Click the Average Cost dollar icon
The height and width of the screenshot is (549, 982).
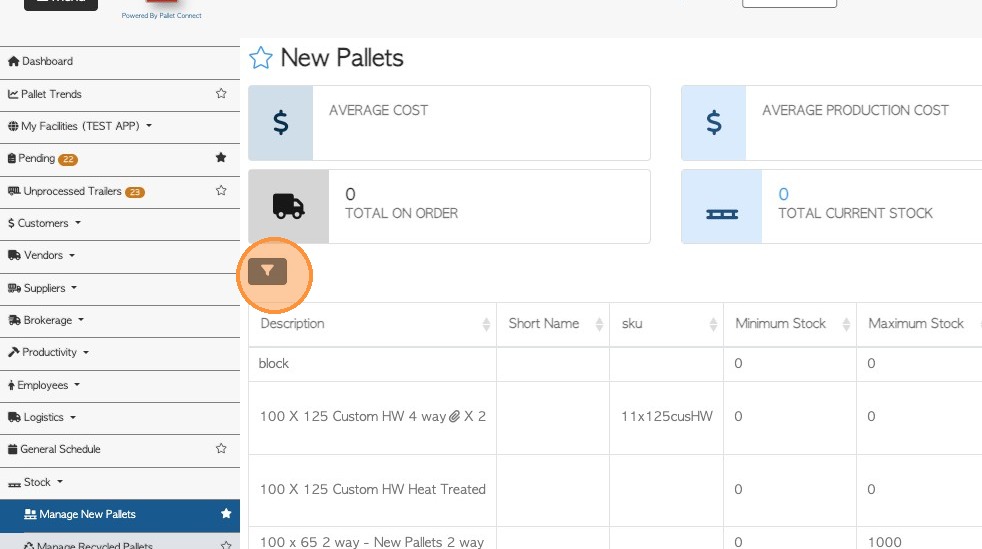pyautogui.click(x=281, y=123)
